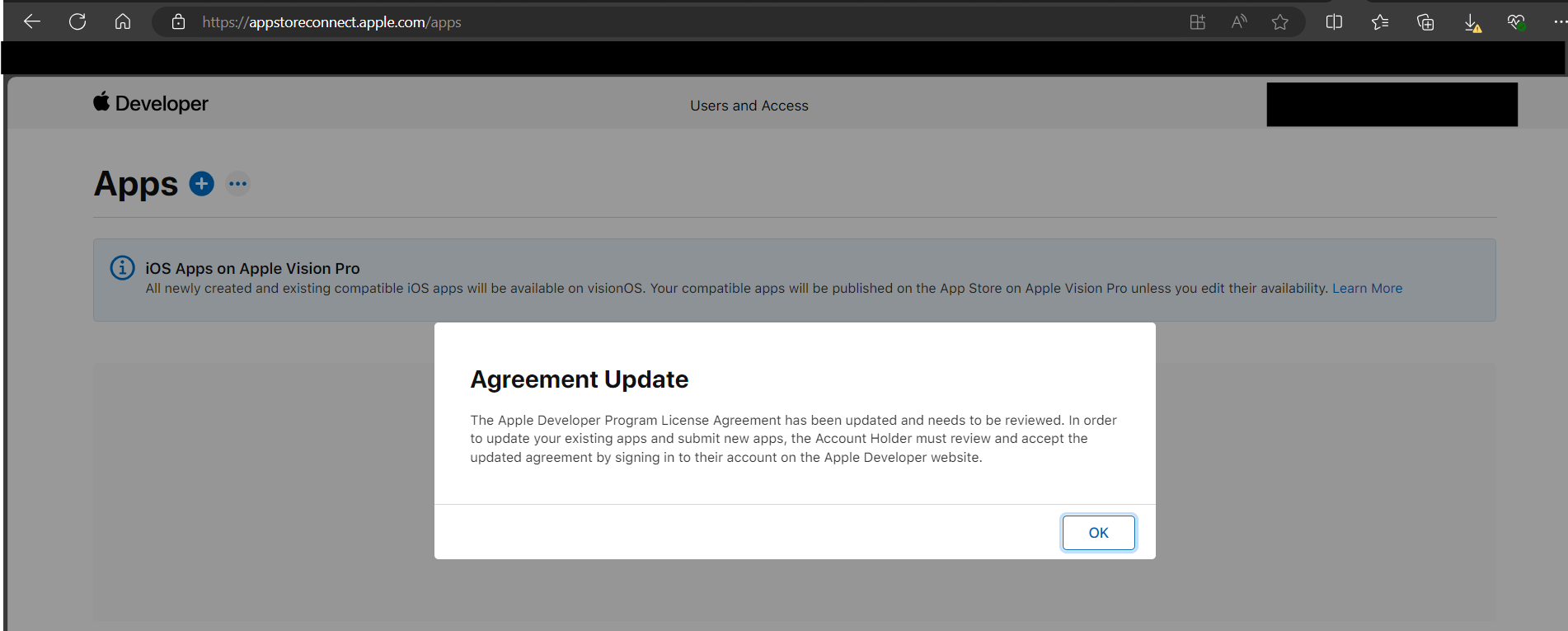Add a new app with plus icon
The height and width of the screenshot is (631, 1568).
tap(201, 183)
